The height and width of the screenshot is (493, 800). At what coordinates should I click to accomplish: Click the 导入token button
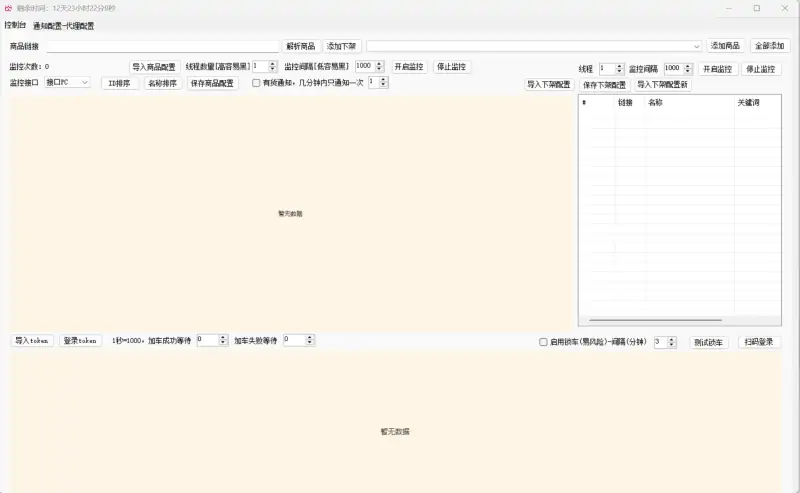pos(32,341)
